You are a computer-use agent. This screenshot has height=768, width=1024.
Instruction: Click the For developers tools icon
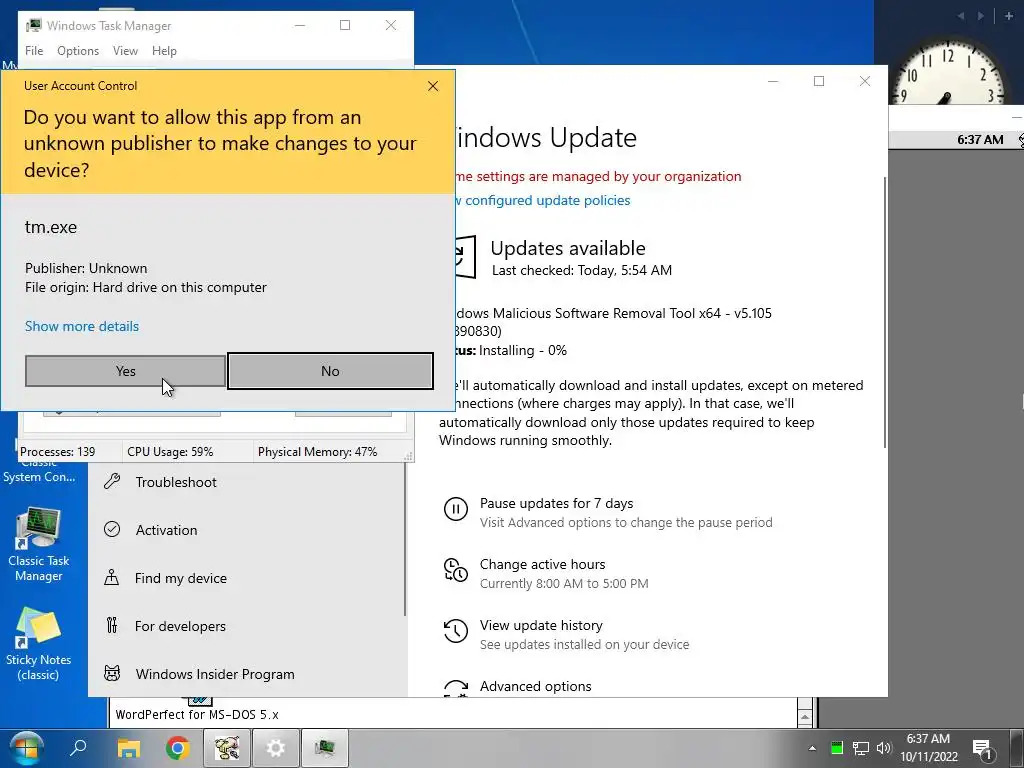point(112,626)
